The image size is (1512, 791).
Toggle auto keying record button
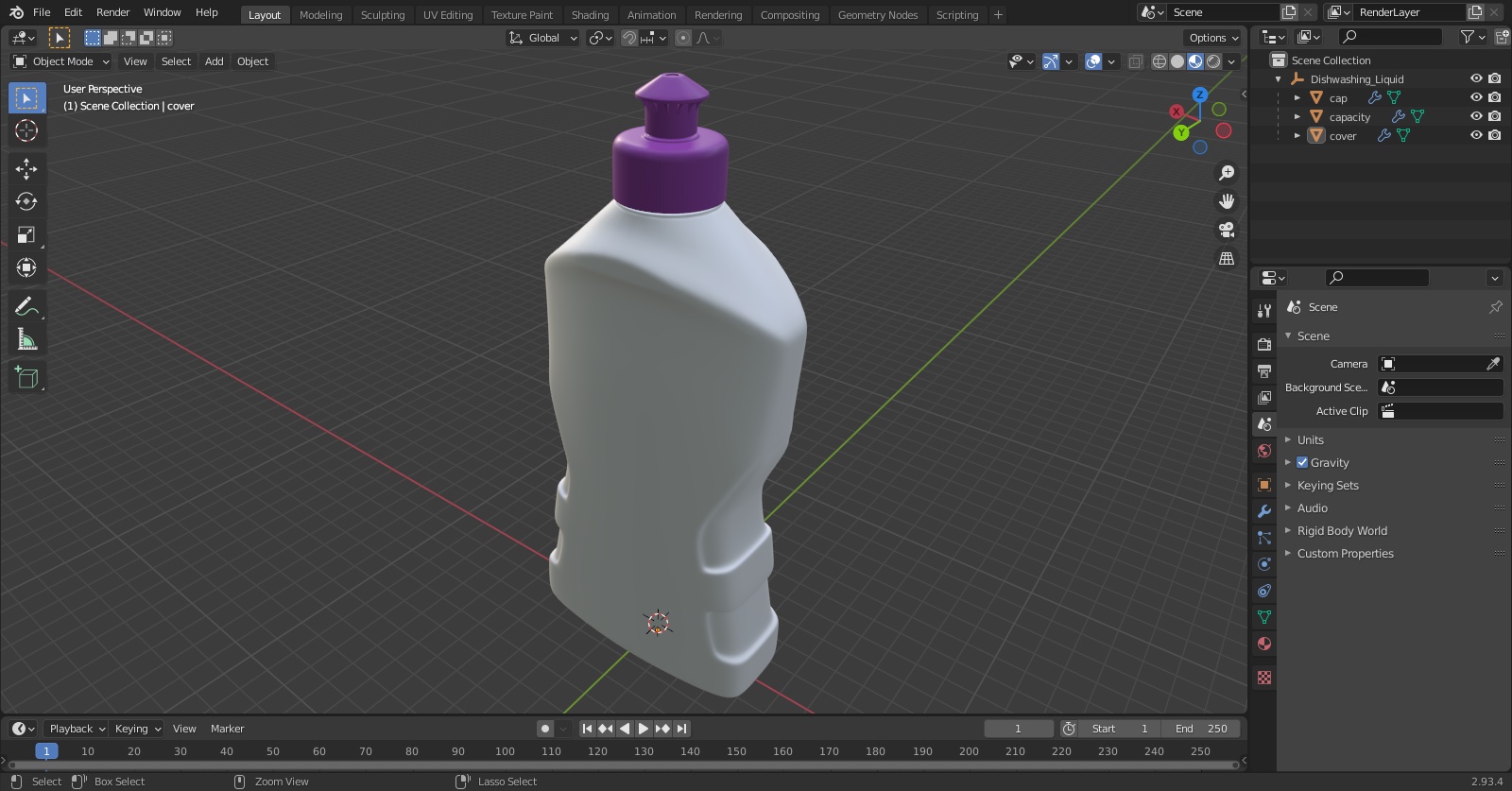(545, 729)
